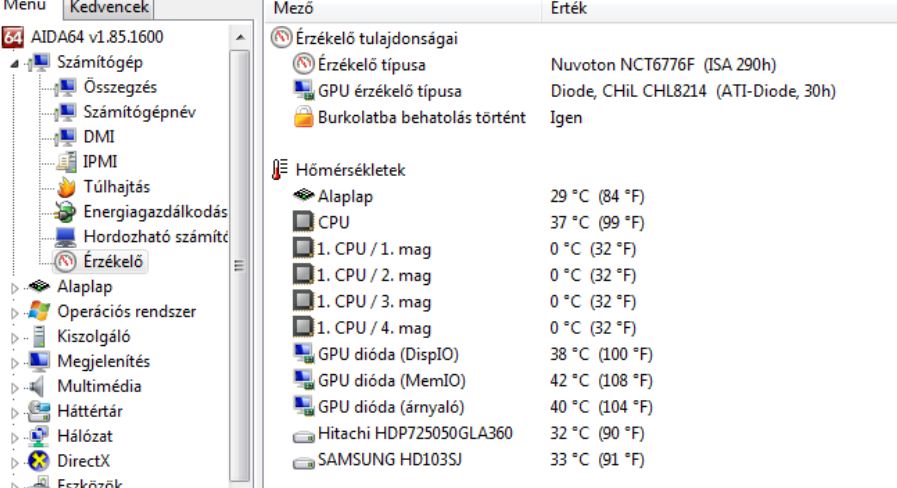Select the '1. CPU / 2. mag' row
Image resolution: width=897 pixels, height=488 pixels.
(x=374, y=276)
